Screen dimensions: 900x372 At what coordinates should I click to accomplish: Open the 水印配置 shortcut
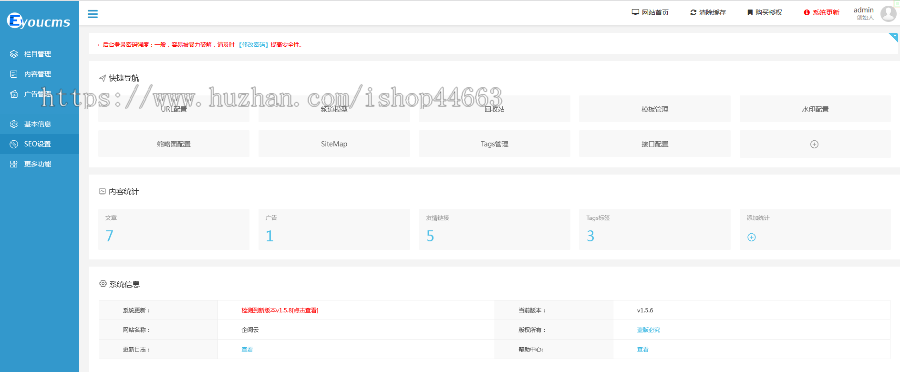pos(815,108)
